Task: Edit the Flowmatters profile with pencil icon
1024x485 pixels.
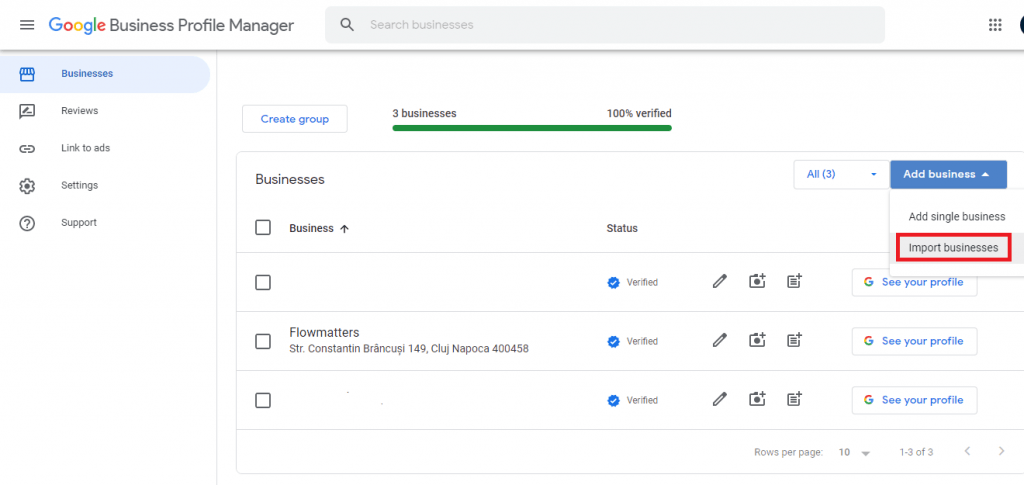Action: pos(719,341)
